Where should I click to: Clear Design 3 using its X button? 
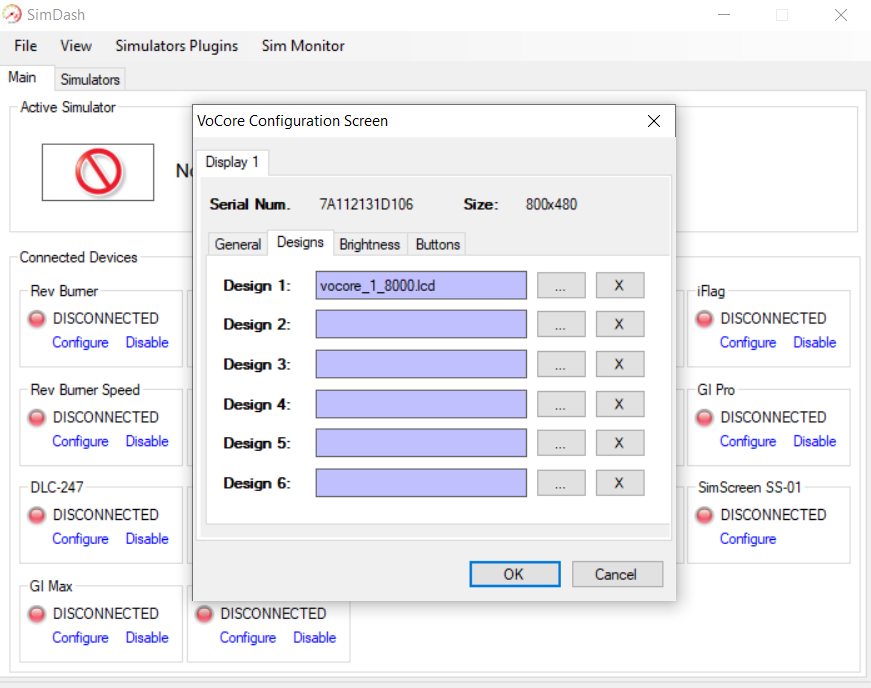619,364
